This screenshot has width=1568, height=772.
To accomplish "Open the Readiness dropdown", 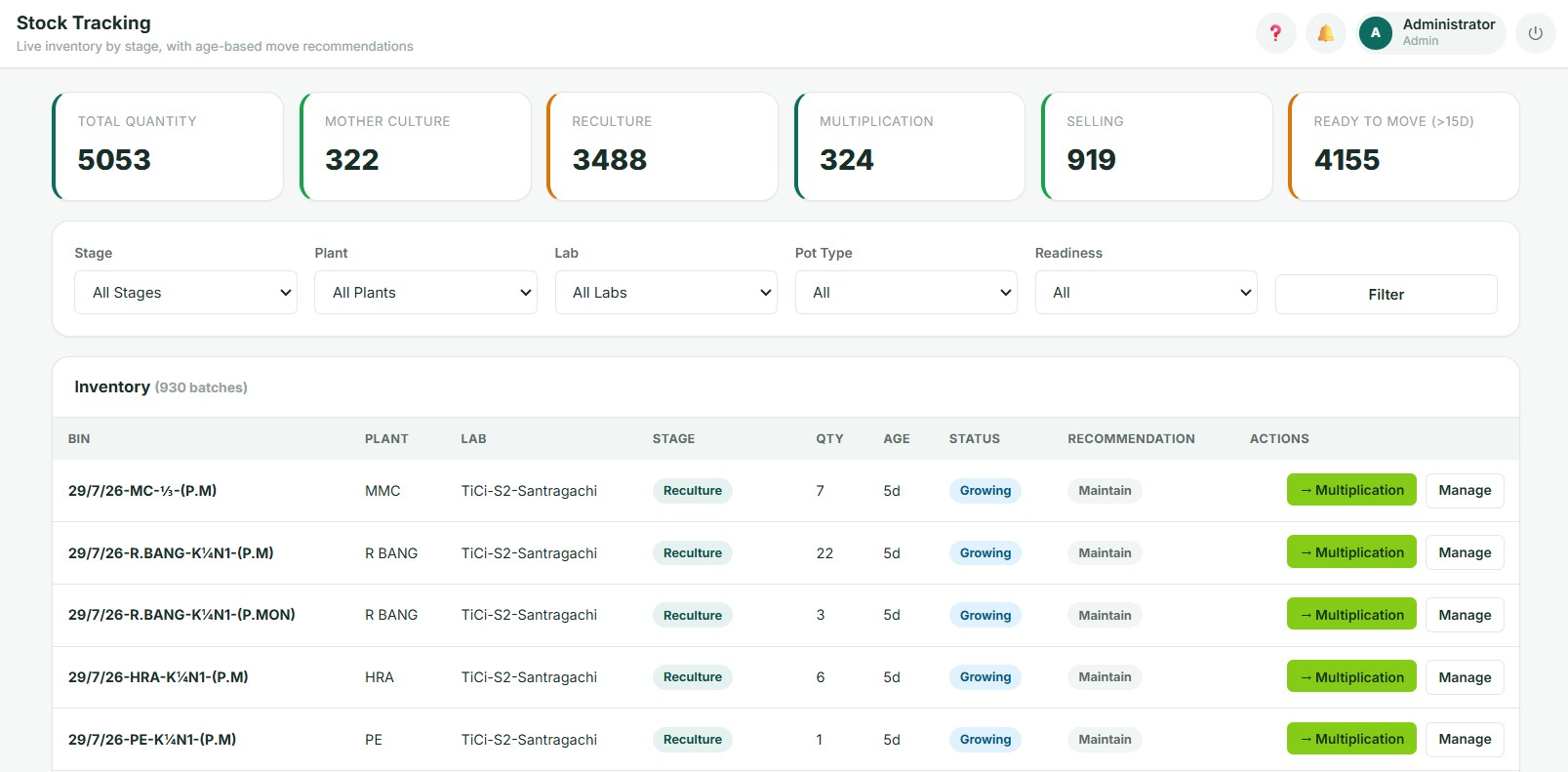I will tap(1146, 293).
